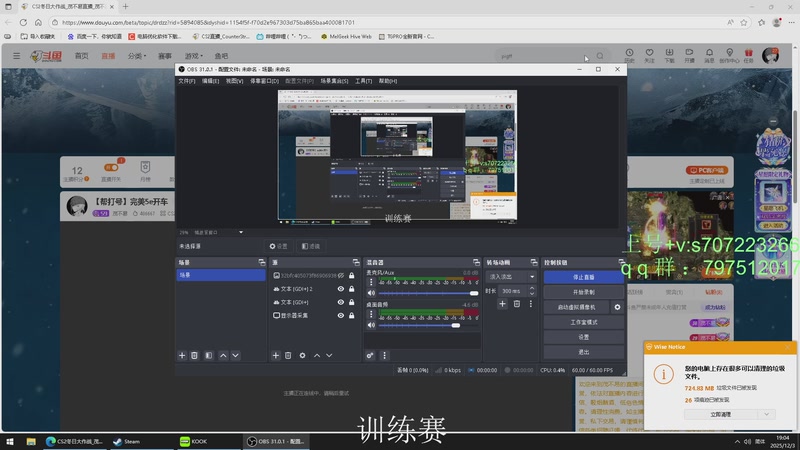This screenshot has height=450, width=800.
Task: Open the OBS Edit menu
Action: [x=210, y=81]
